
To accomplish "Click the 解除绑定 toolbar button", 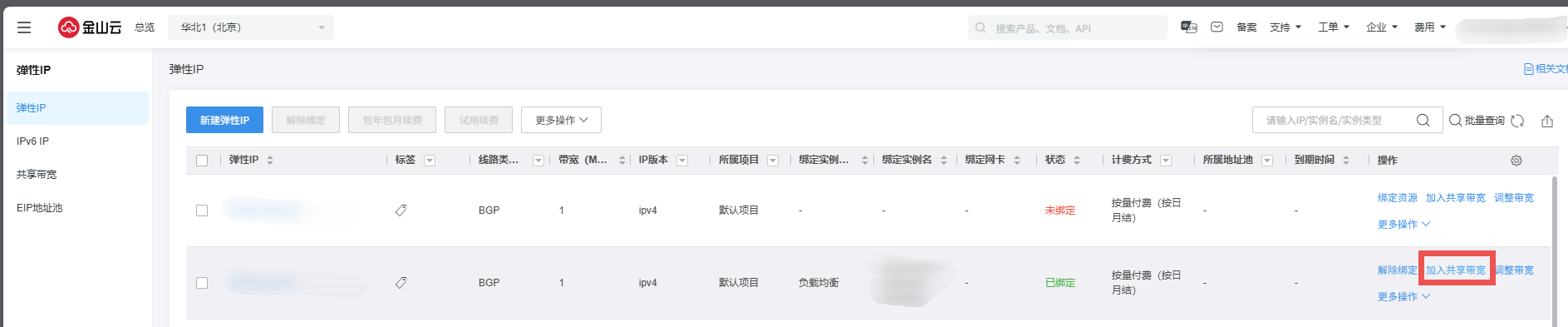I will 306,120.
